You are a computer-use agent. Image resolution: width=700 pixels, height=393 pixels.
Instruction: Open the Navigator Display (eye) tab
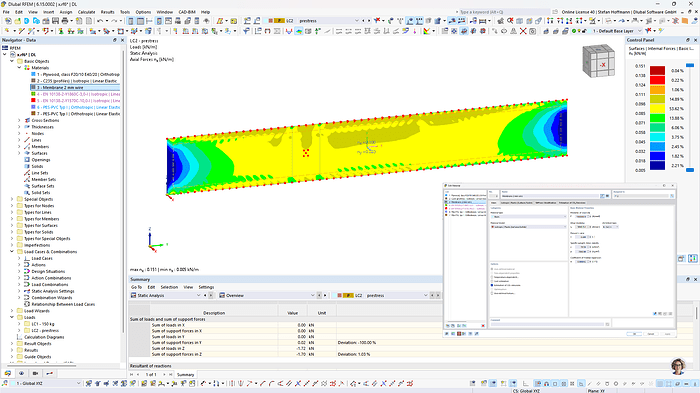[x=21, y=373]
